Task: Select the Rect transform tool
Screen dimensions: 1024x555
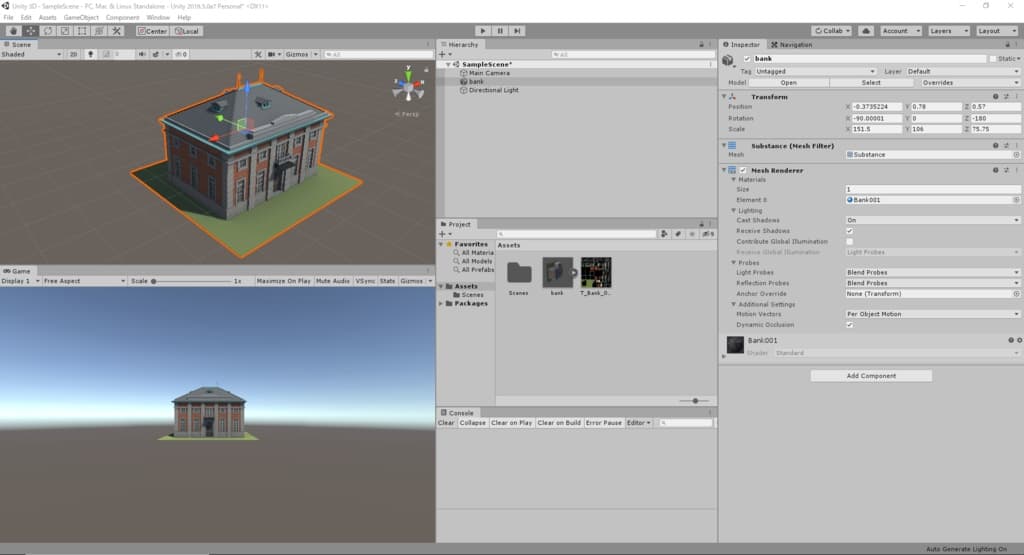Action: click(80, 31)
